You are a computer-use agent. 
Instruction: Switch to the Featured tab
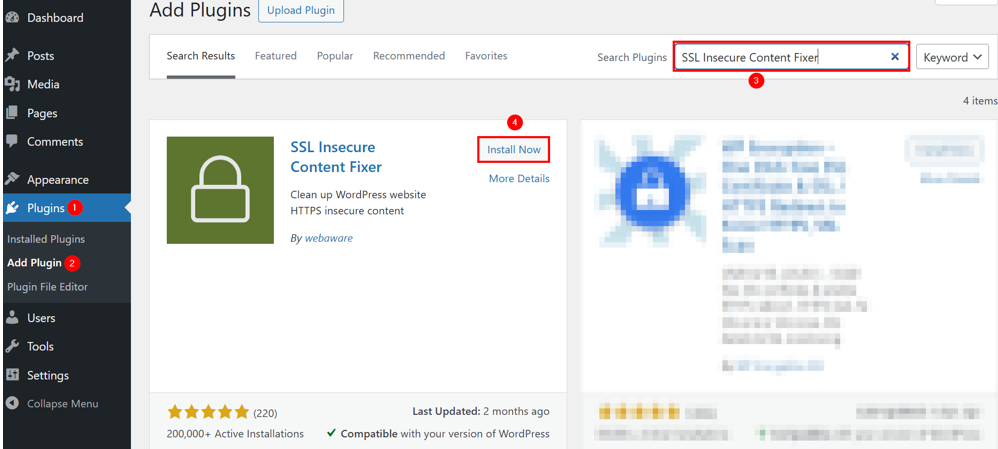276,56
